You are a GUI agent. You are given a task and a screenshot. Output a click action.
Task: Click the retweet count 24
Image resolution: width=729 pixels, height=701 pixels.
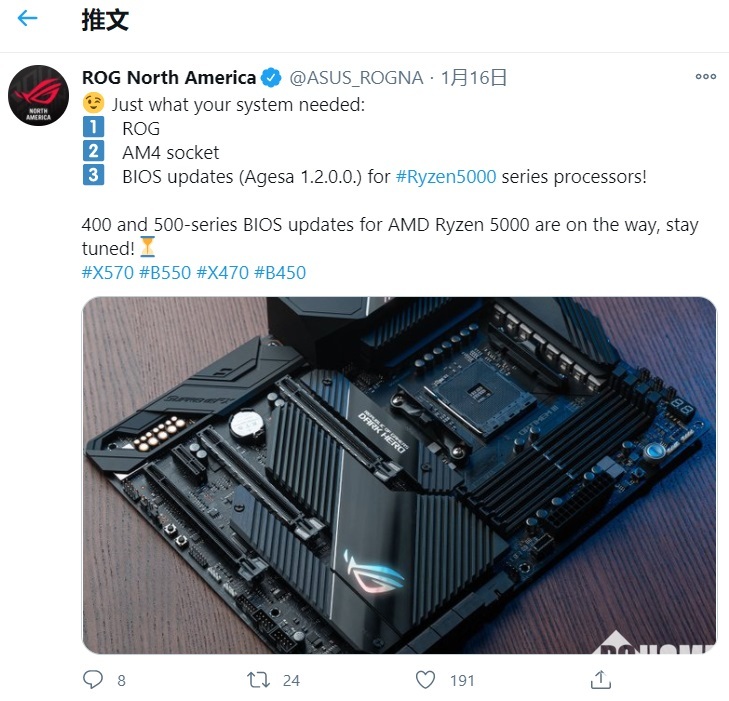pos(292,681)
